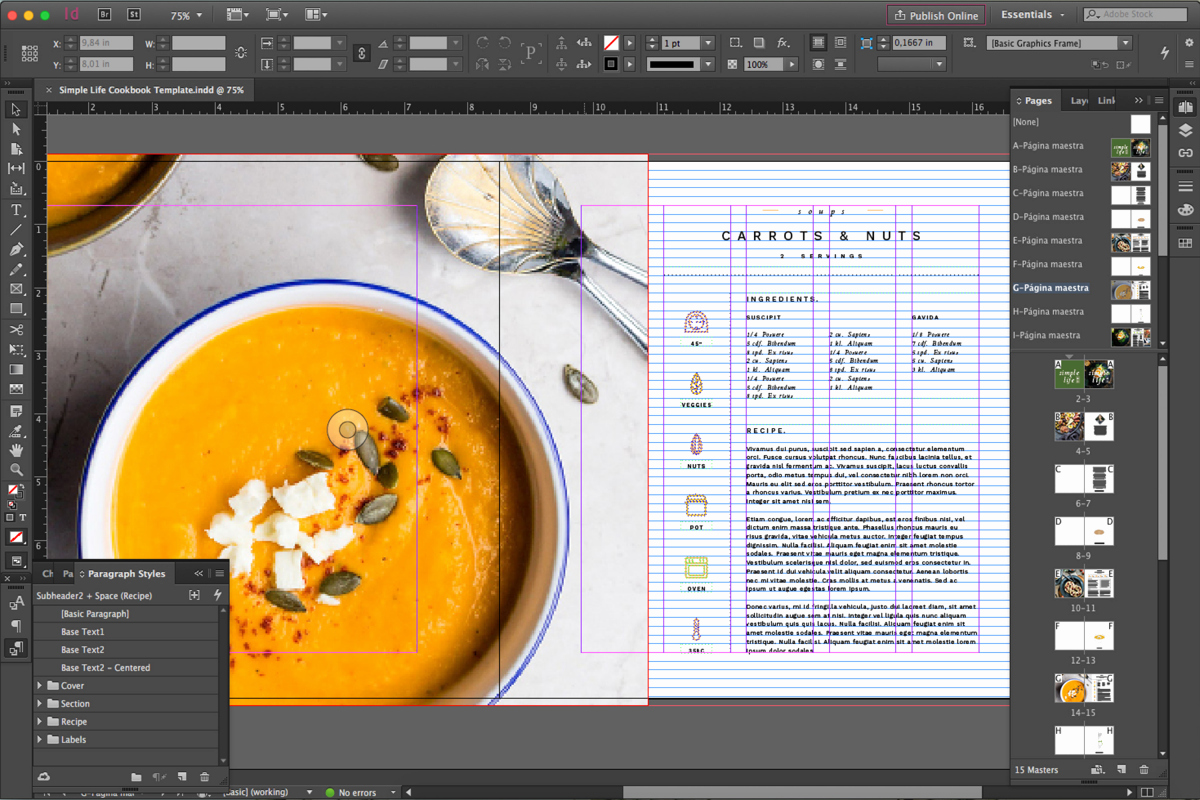Select the Hand tool
This screenshot has width=1200, height=800.
16,451
